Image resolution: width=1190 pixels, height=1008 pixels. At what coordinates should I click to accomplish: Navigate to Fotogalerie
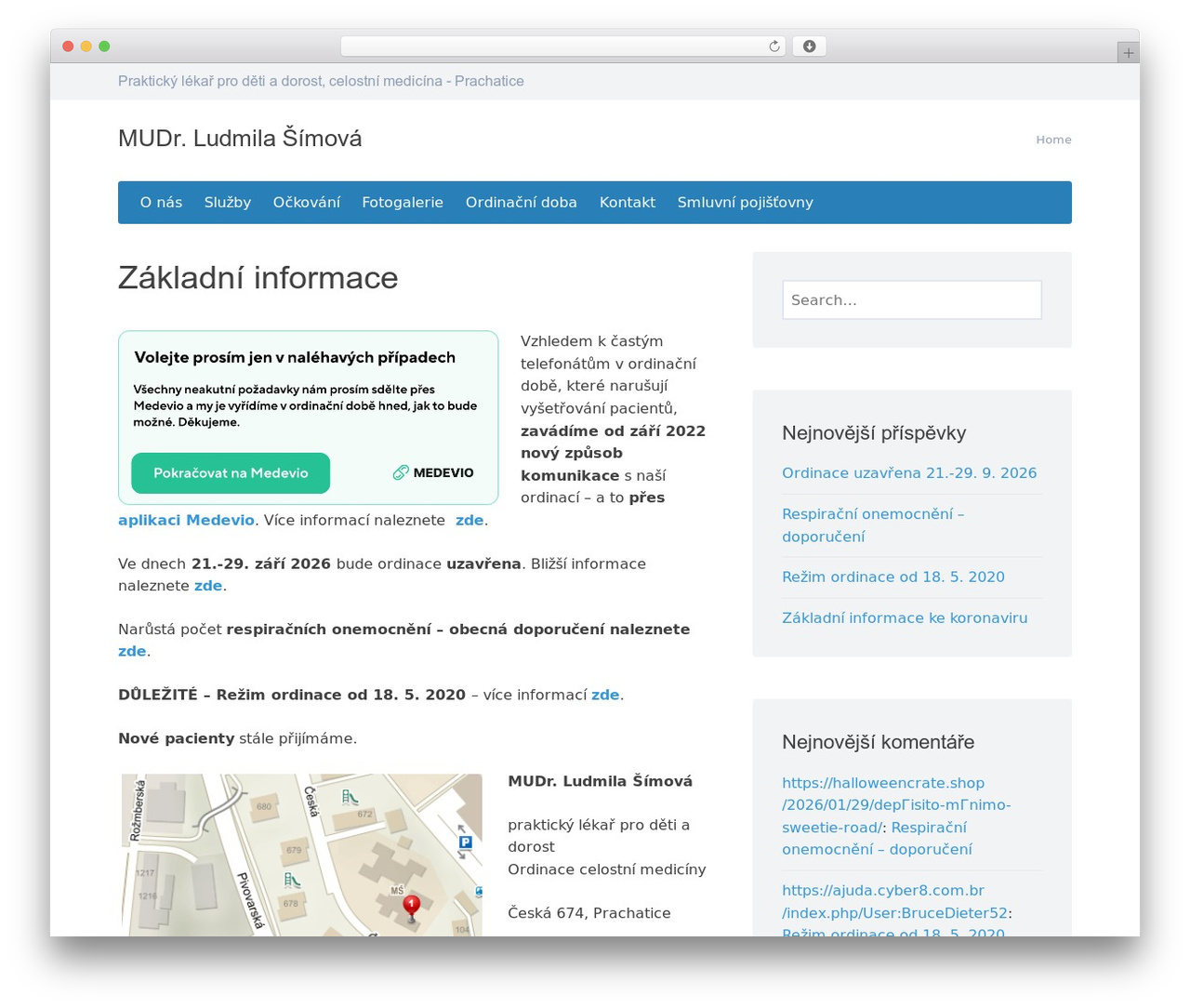[403, 203]
